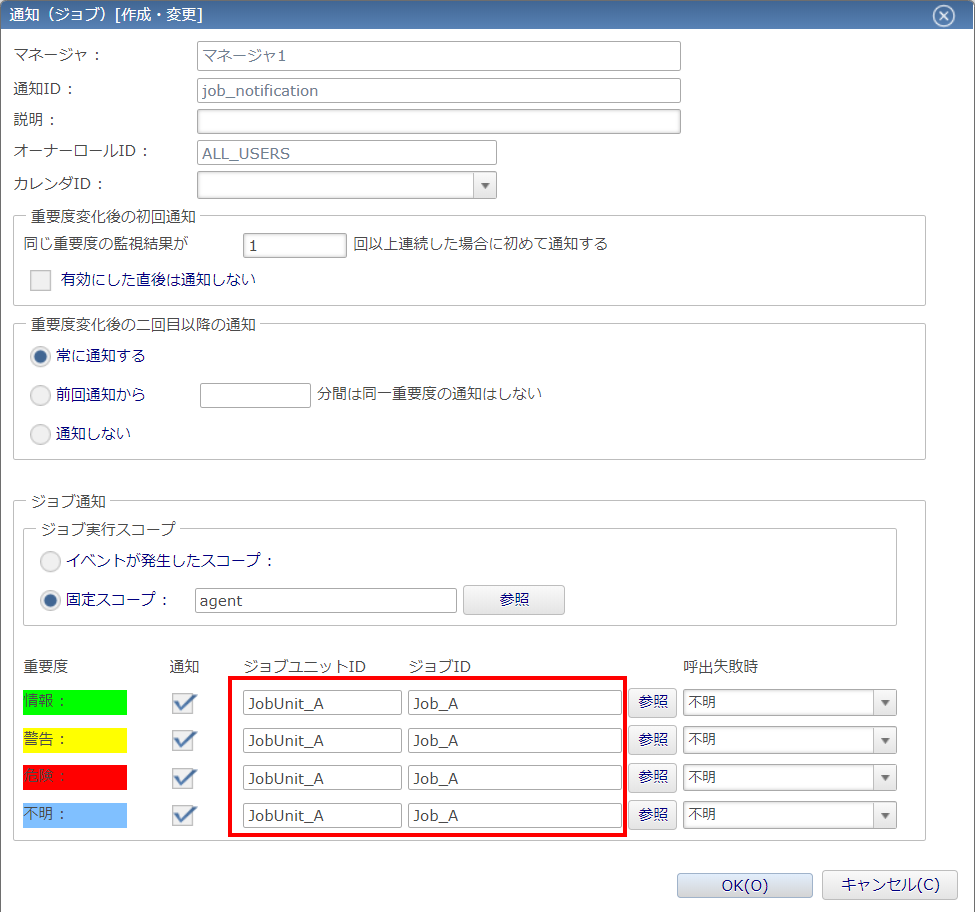Uncheck 通知 checkbox for 不明 row
Screen dimensions: 975x912
[184, 815]
